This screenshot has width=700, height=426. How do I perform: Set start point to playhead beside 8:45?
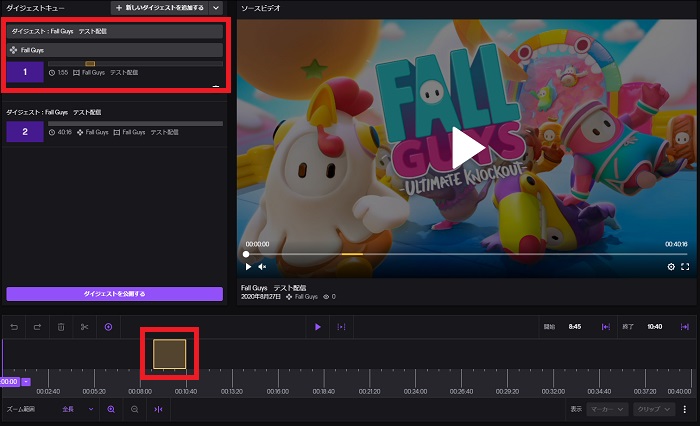coord(605,327)
